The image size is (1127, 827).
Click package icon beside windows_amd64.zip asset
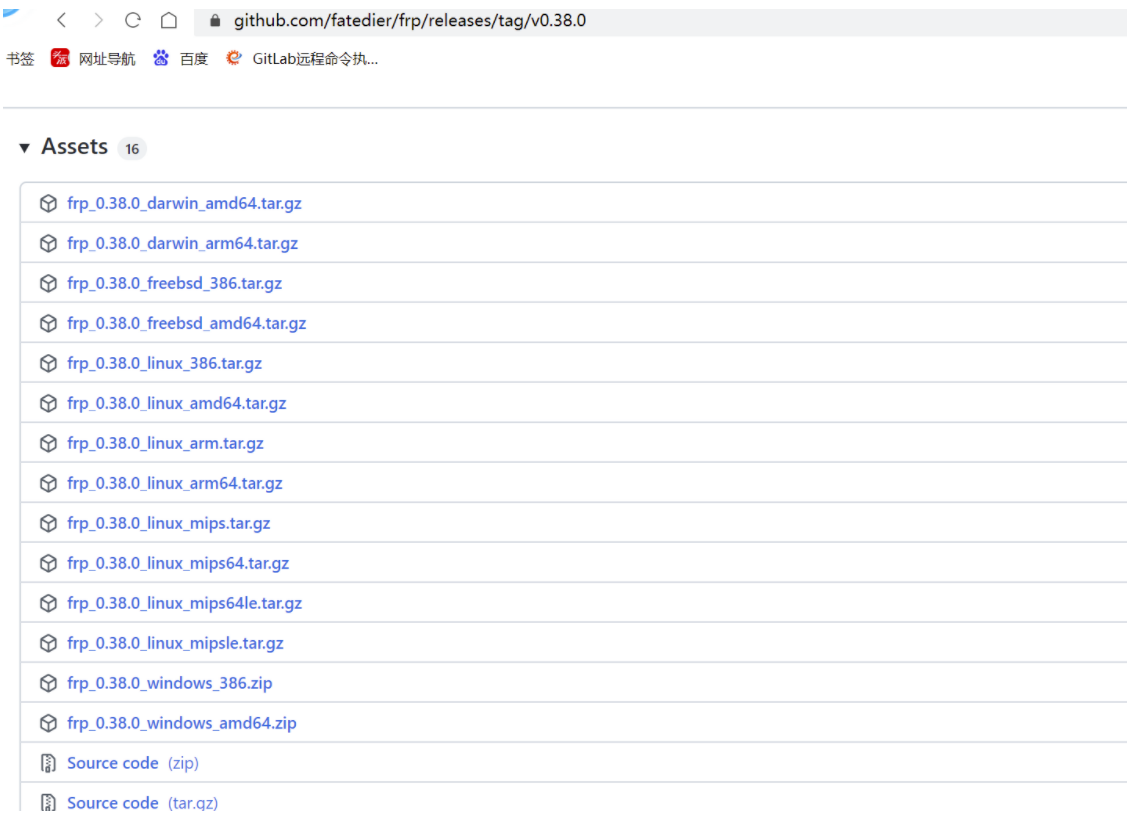click(48, 724)
